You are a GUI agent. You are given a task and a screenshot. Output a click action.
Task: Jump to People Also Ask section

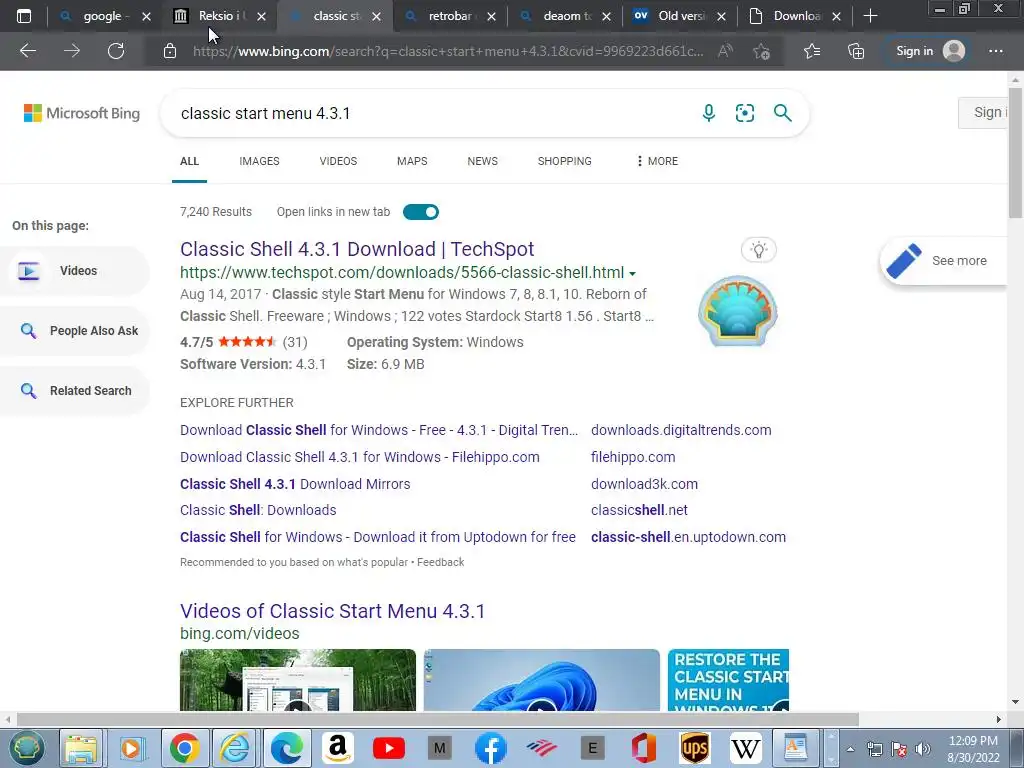(74, 330)
